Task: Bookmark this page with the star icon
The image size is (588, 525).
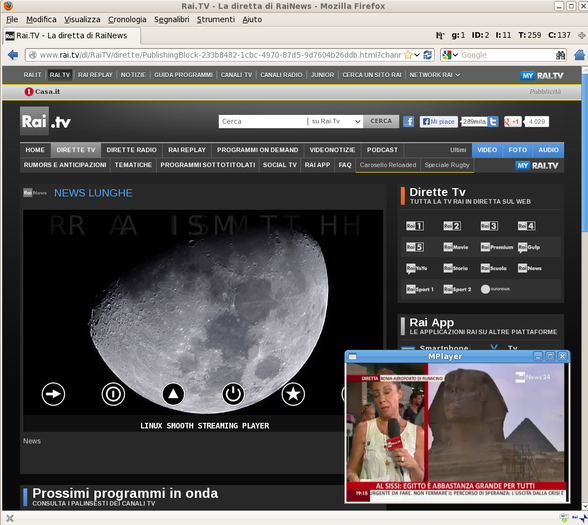Action: point(408,55)
